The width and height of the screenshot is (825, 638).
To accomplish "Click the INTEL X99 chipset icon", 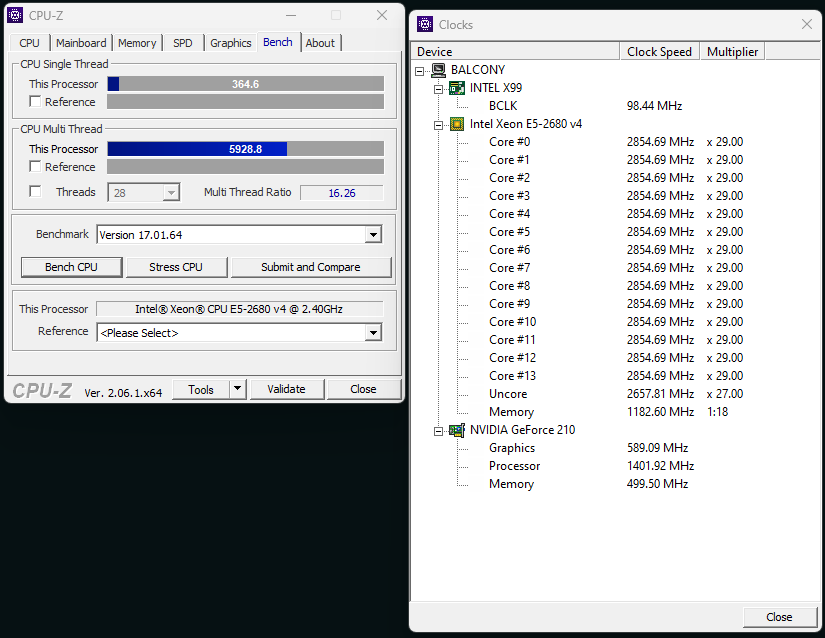I will 455,87.
